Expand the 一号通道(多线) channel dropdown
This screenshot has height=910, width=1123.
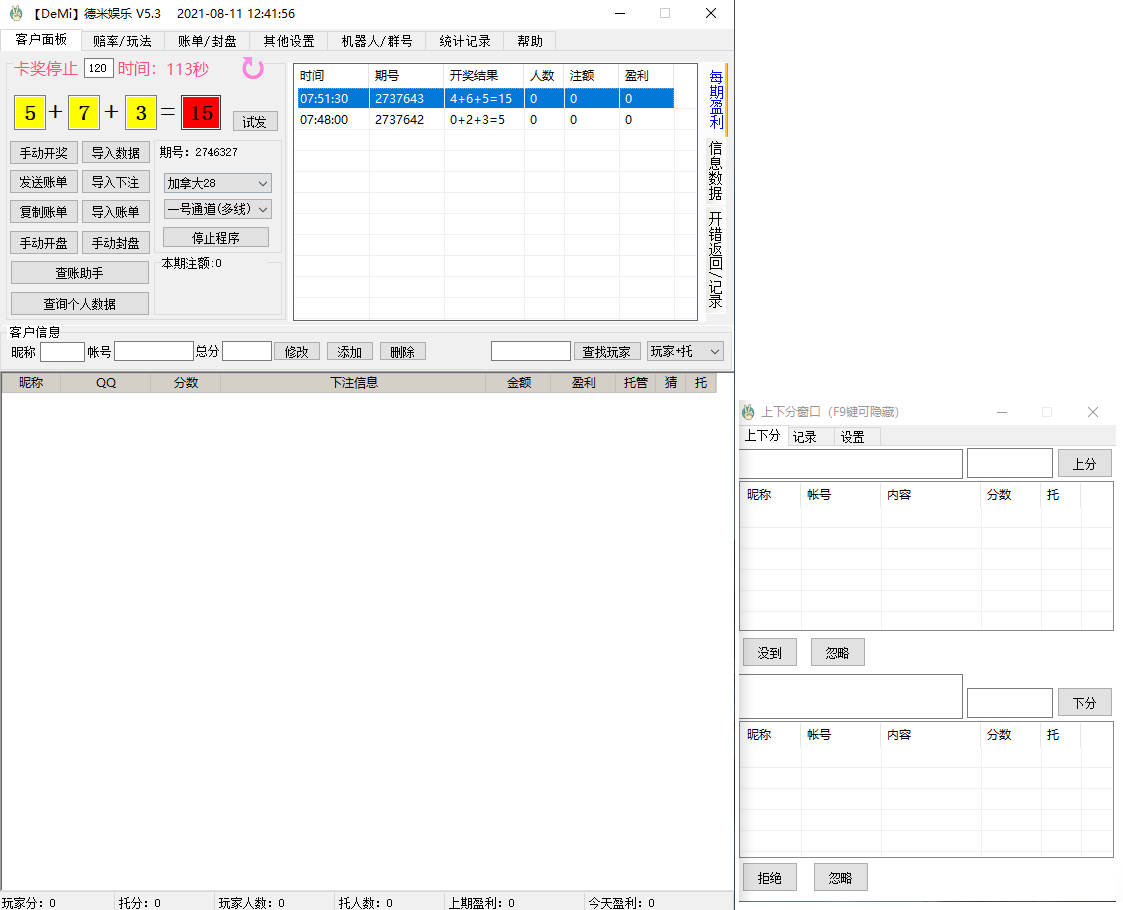coord(216,209)
